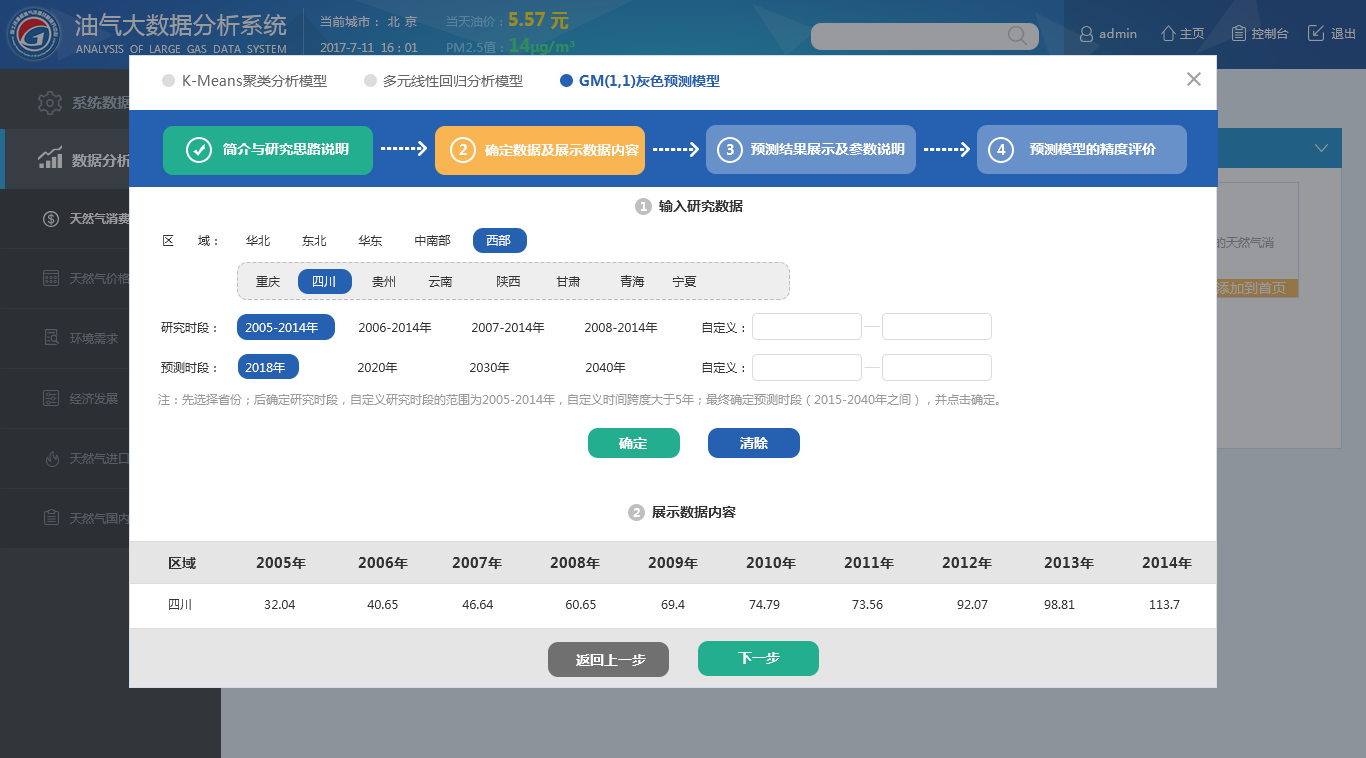Select region 中南部
Viewport: 1366px width, 758px height.
coord(432,241)
